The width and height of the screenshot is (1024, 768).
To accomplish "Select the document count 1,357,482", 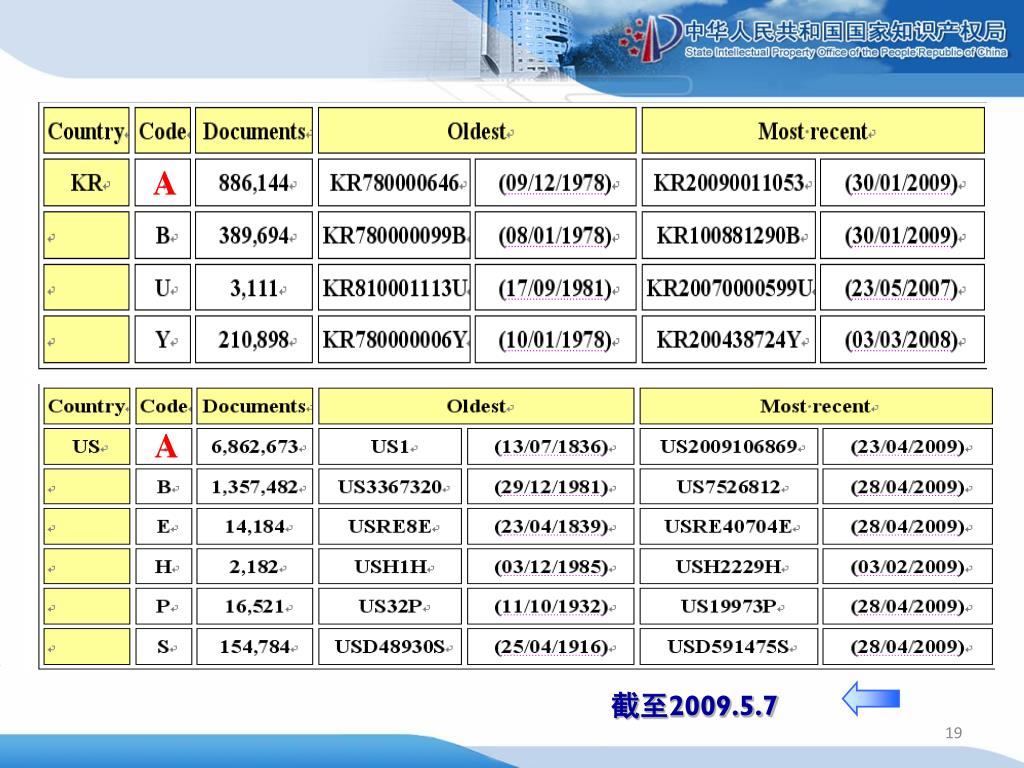I will coord(255,487).
